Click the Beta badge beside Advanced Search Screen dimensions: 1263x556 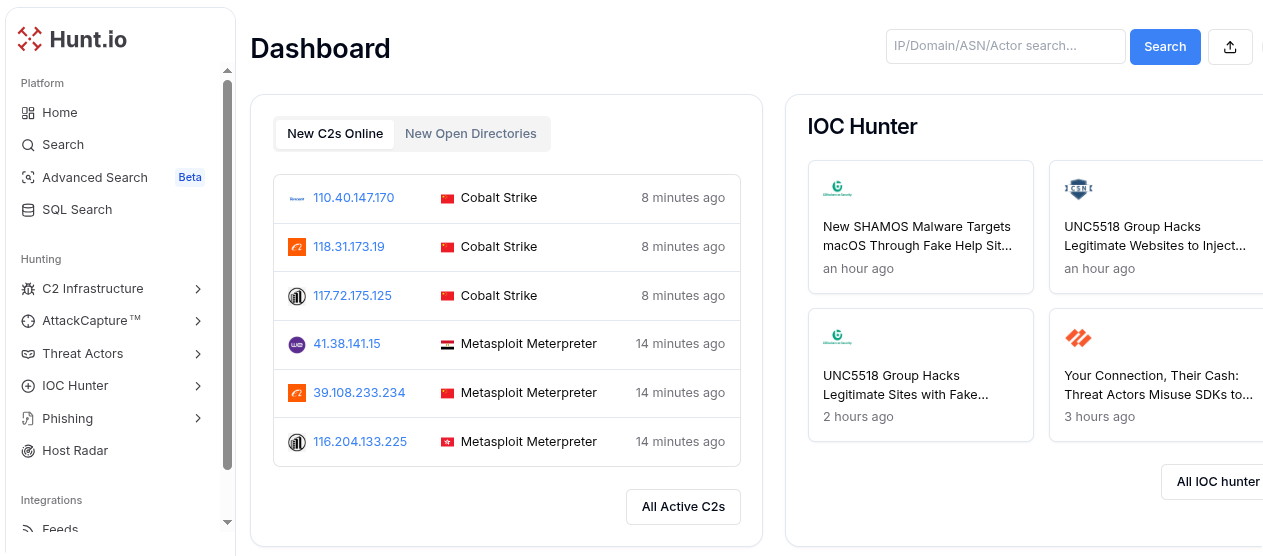(190, 178)
